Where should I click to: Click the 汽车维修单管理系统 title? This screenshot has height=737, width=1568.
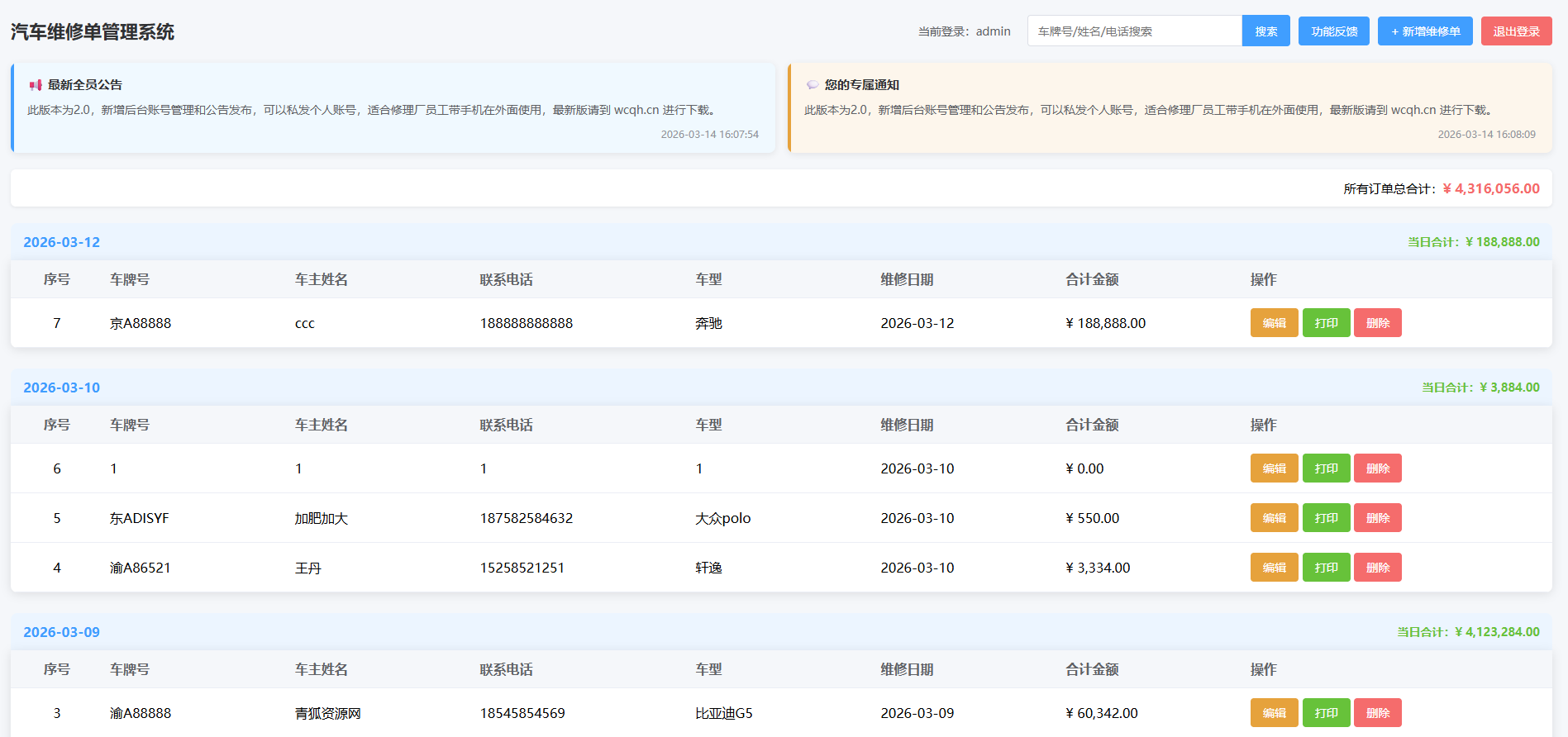click(x=93, y=32)
